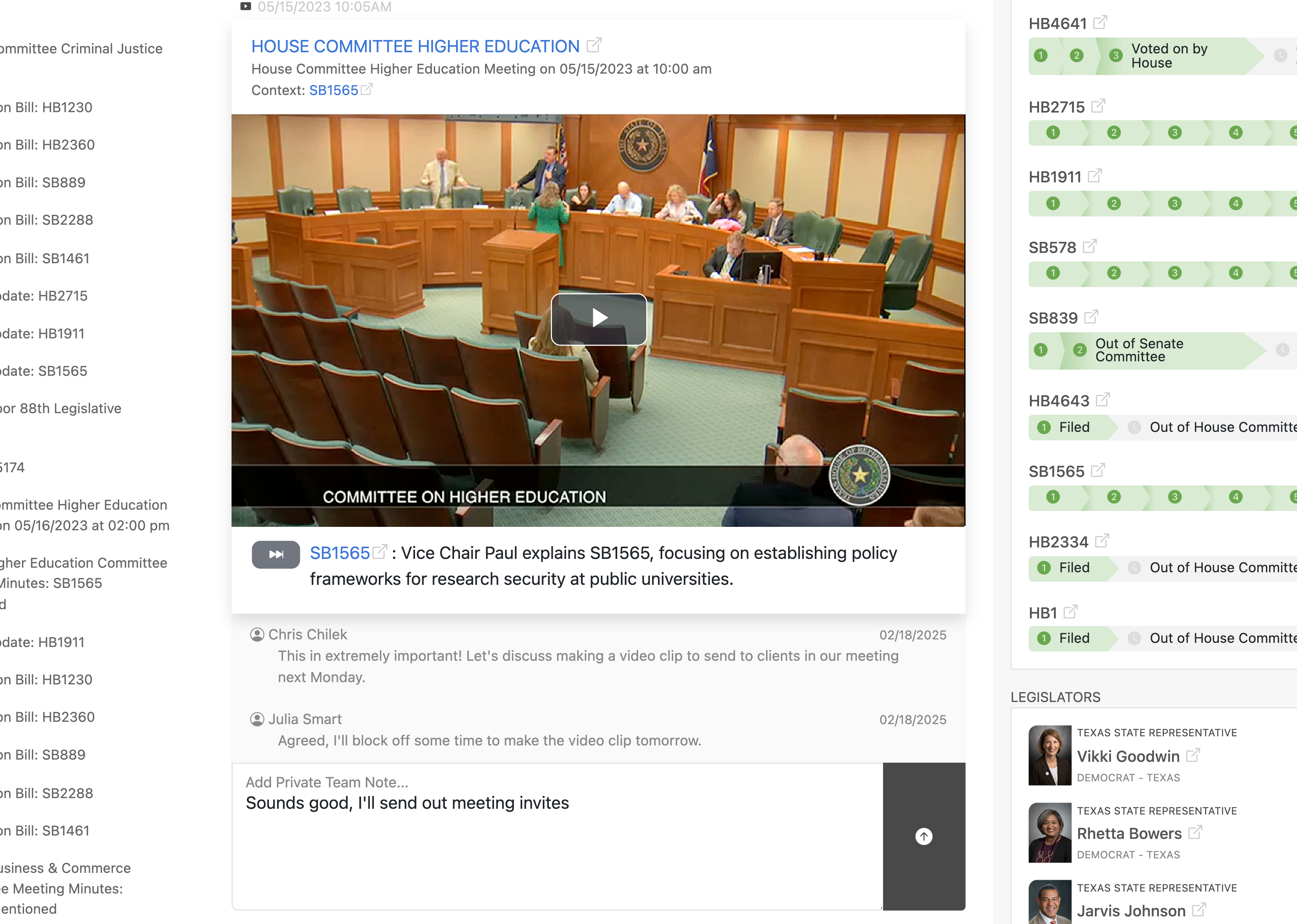Open external link icon next to HB4641

[x=1100, y=23]
